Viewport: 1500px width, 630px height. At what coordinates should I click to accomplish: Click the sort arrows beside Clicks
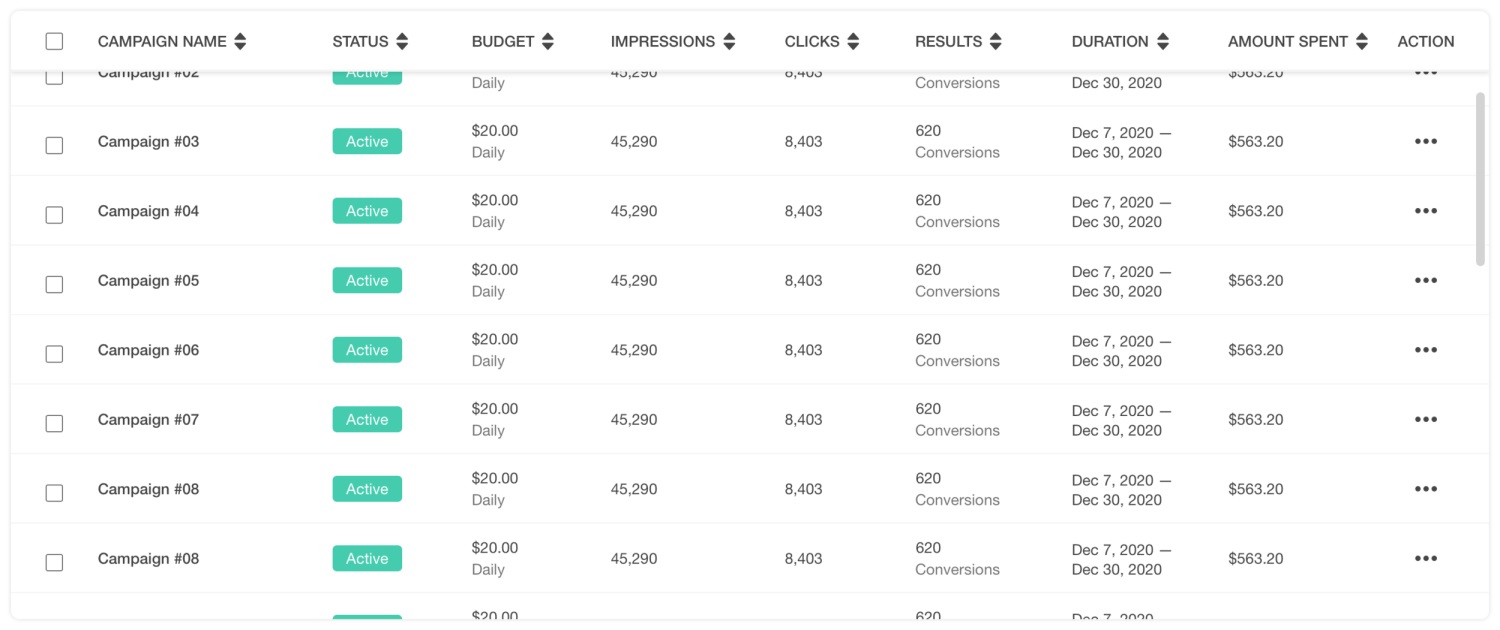853,42
